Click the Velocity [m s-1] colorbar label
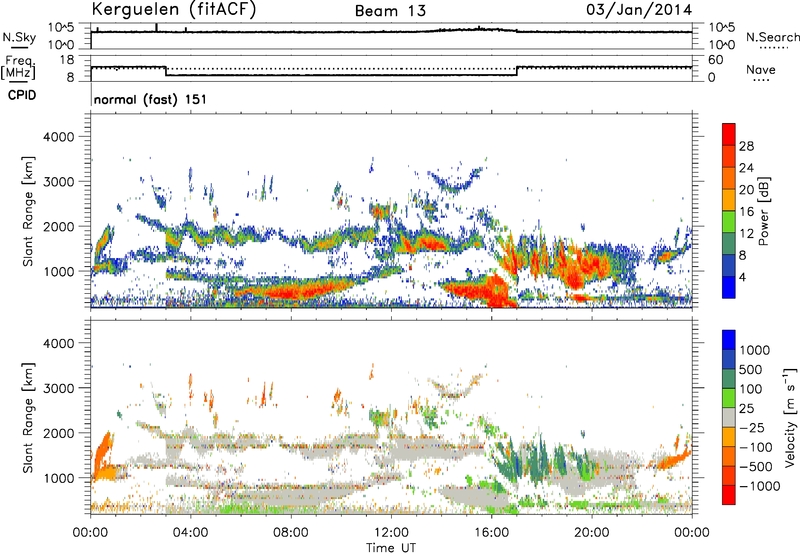The width and height of the screenshot is (800, 554). click(790, 417)
